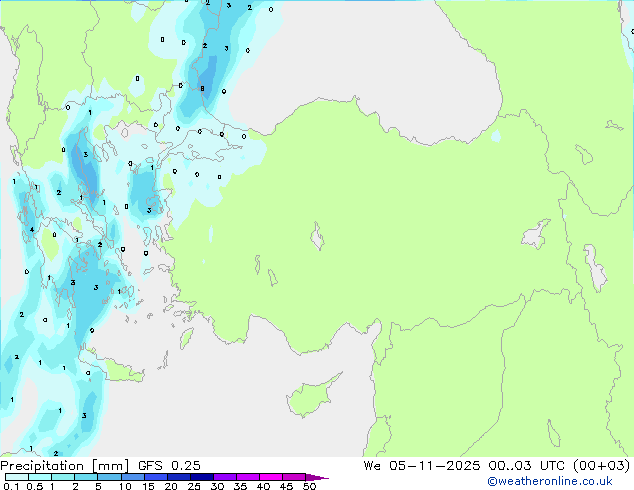Click the 0.1–0.5 mm legend color swatch
634x490 pixels.
tap(17, 477)
